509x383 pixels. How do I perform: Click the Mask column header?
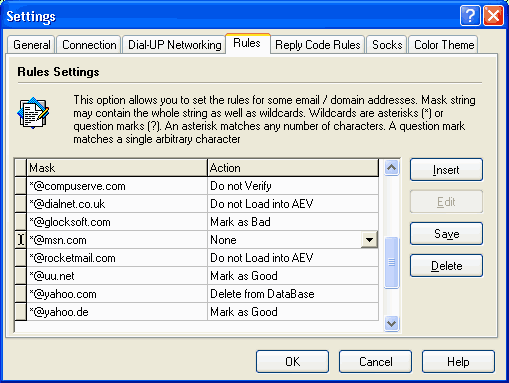[x=117, y=168]
